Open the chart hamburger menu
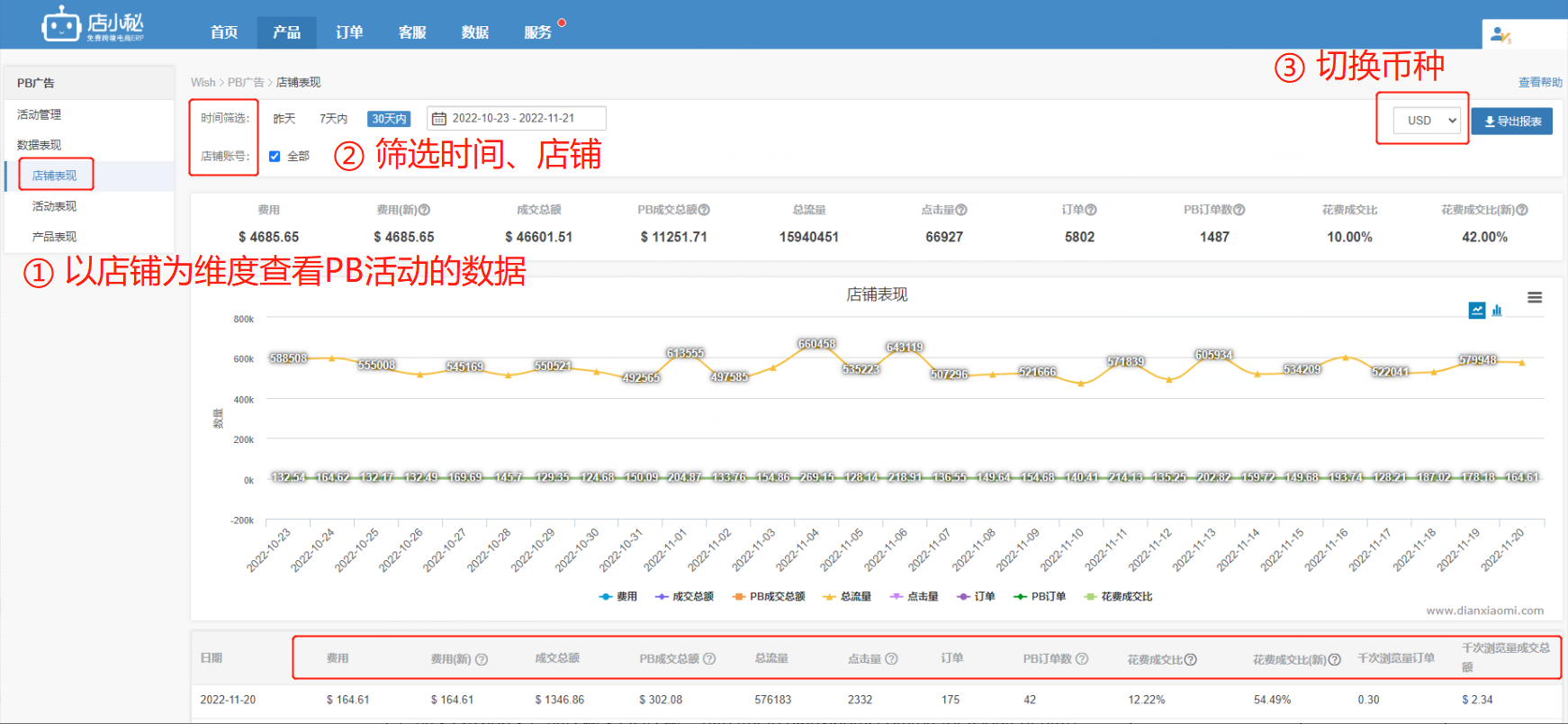Image resolution: width=1568 pixels, height=724 pixels. [1535, 298]
